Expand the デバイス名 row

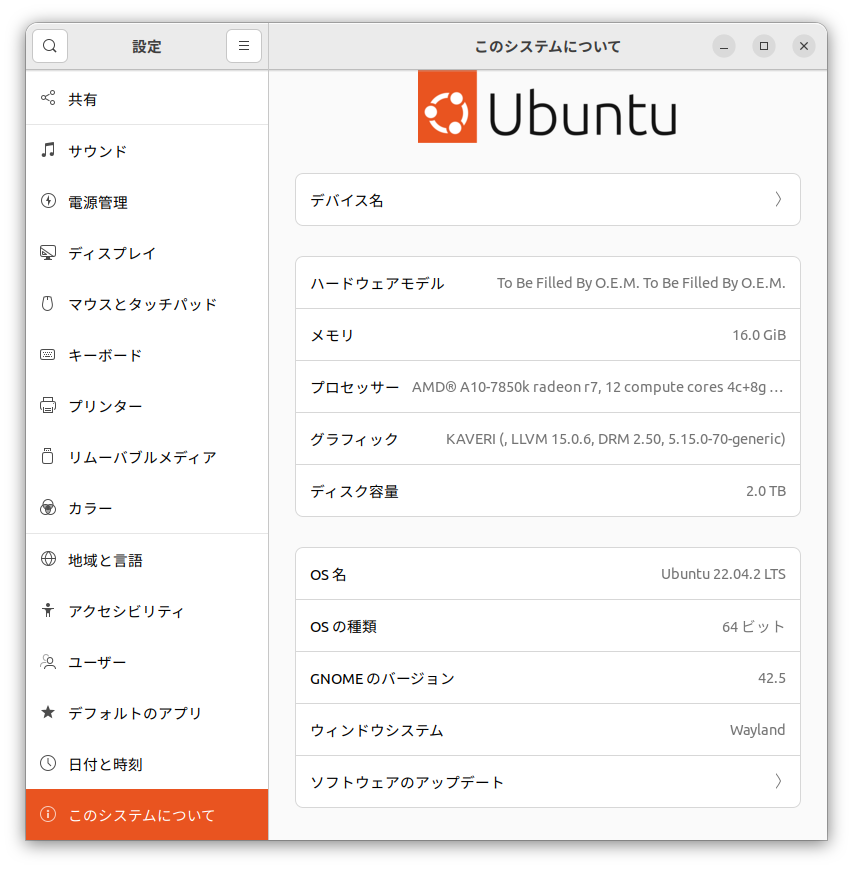(547, 199)
